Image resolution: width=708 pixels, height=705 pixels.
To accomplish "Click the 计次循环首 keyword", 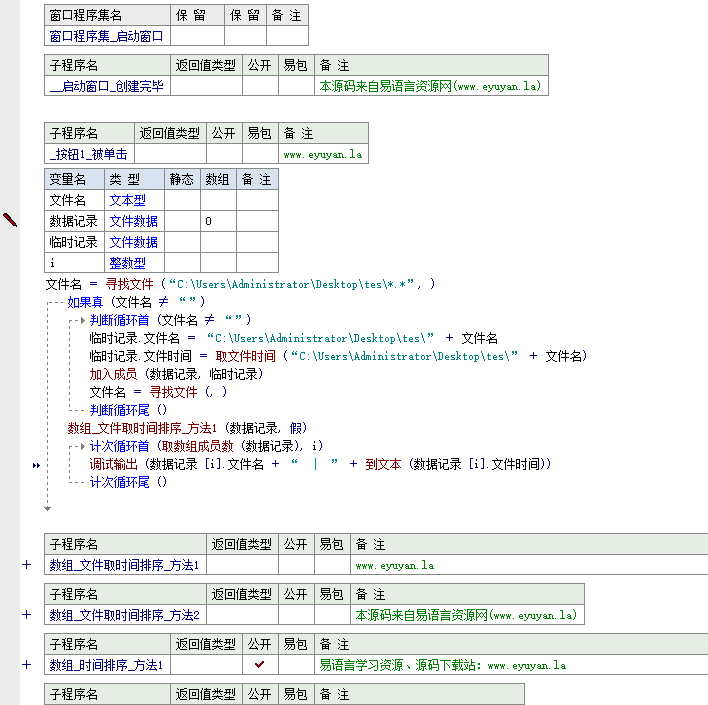I will (119, 446).
